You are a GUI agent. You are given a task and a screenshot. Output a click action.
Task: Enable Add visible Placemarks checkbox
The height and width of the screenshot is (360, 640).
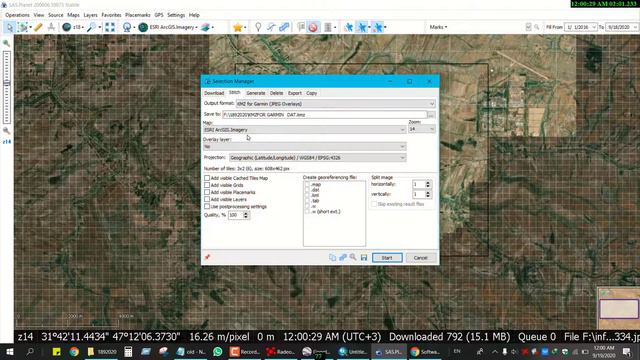pos(207,192)
